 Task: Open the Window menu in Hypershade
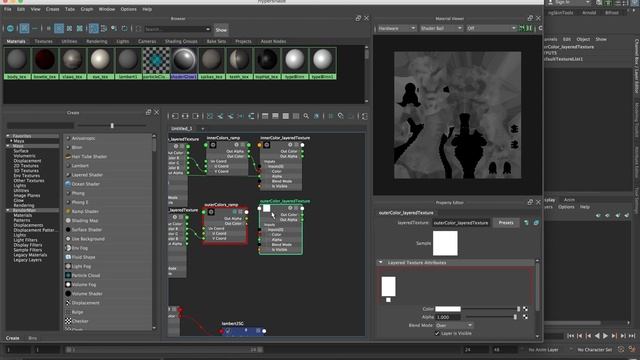[x=107, y=9]
